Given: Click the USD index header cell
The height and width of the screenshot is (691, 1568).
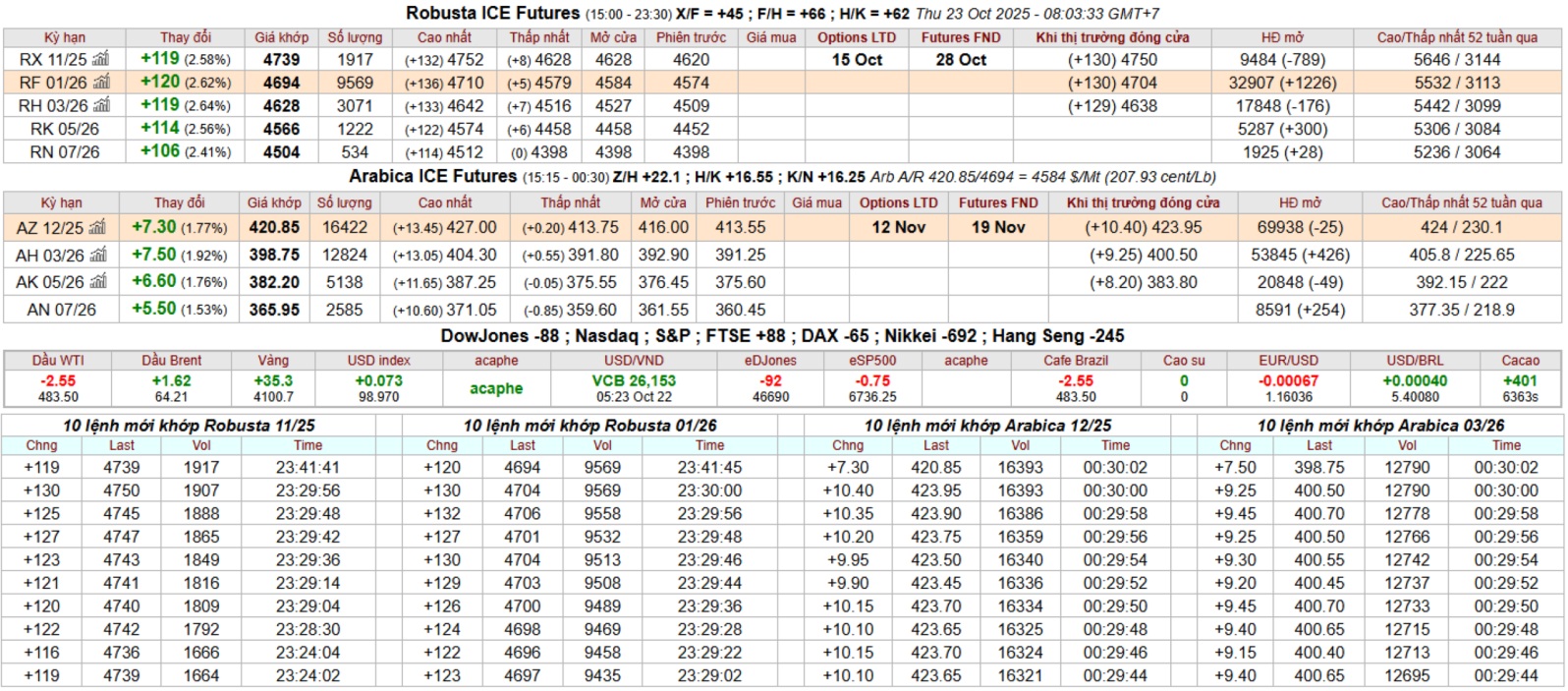Looking at the screenshot, I should coord(378,361).
